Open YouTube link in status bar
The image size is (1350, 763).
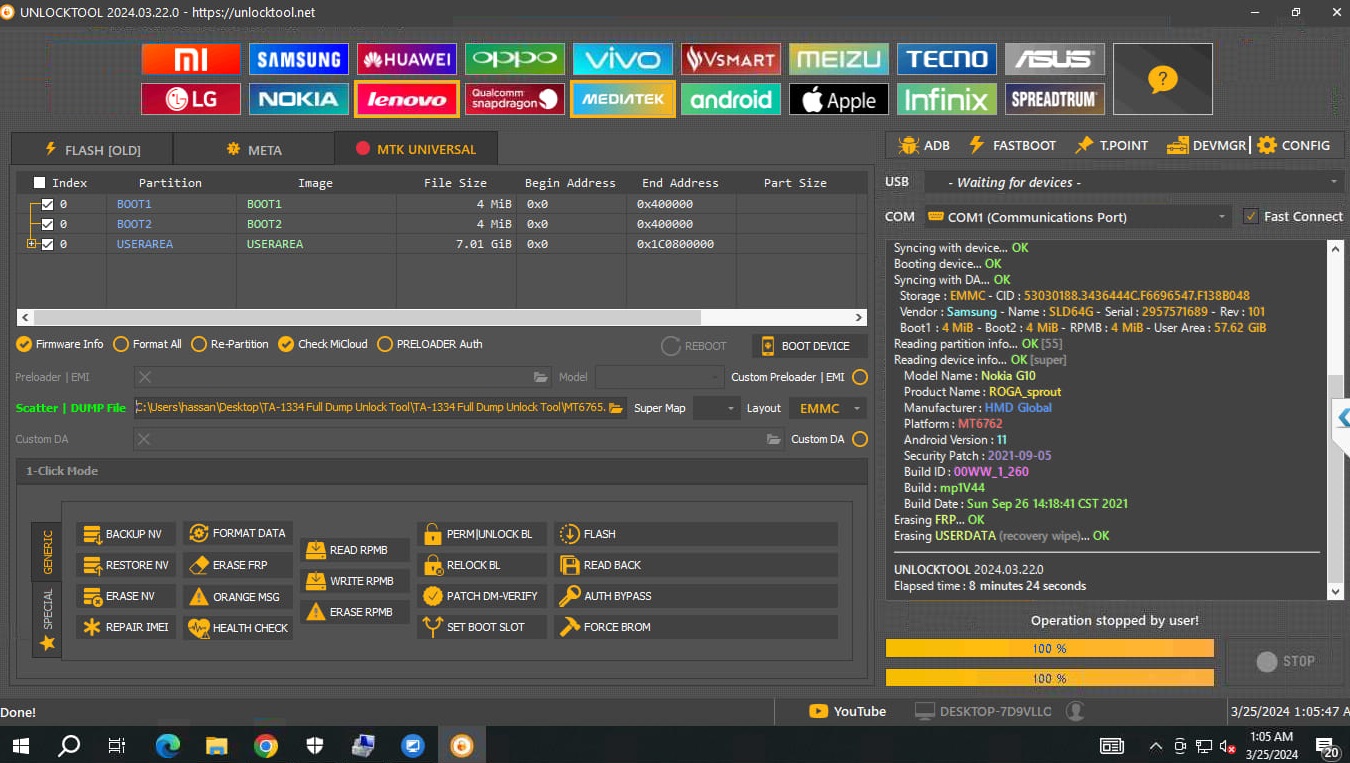coord(848,711)
